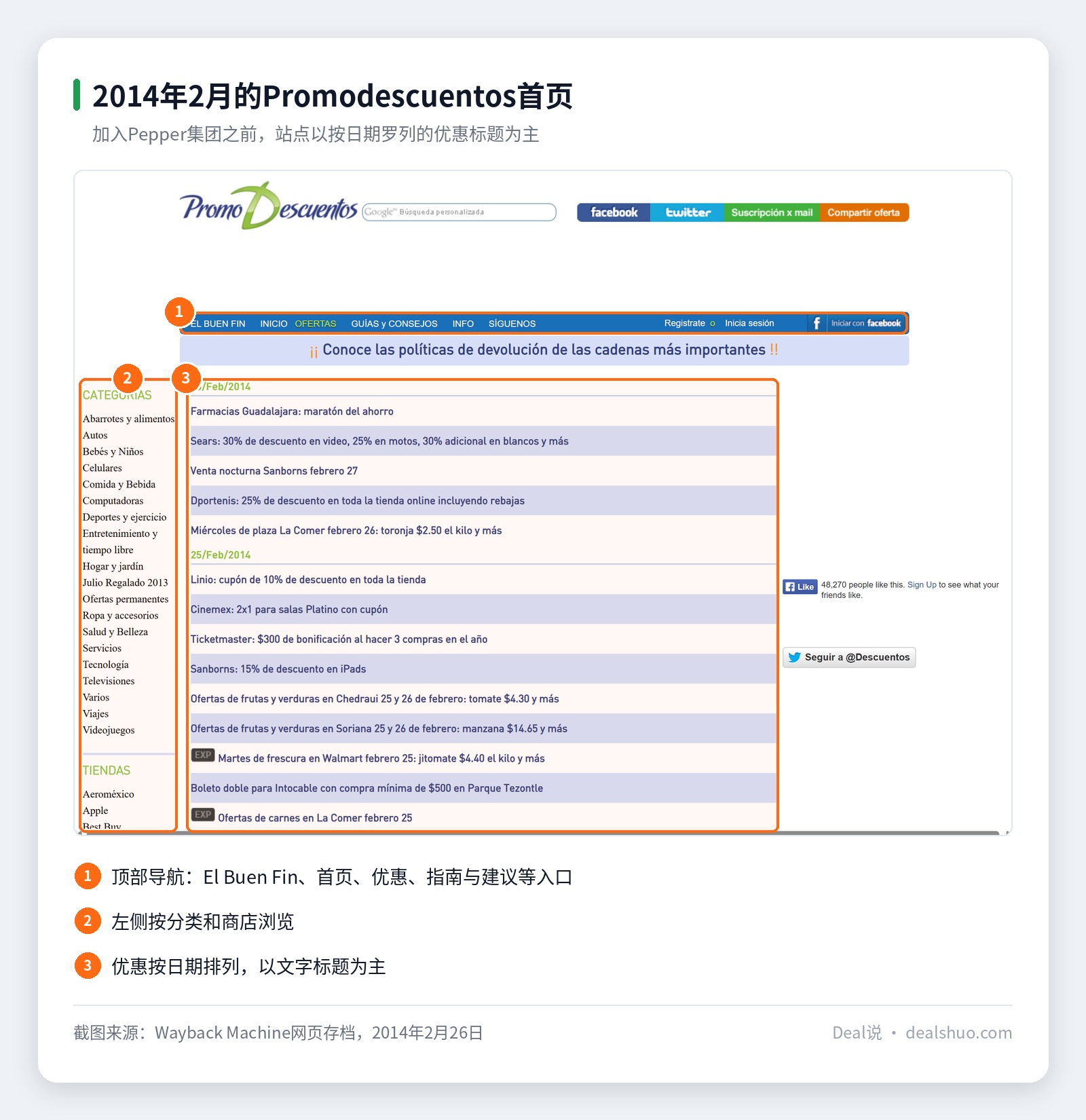Click the PromoDescuentos logo
The width and height of the screenshot is (1086, 1120).
click(268, 206)
